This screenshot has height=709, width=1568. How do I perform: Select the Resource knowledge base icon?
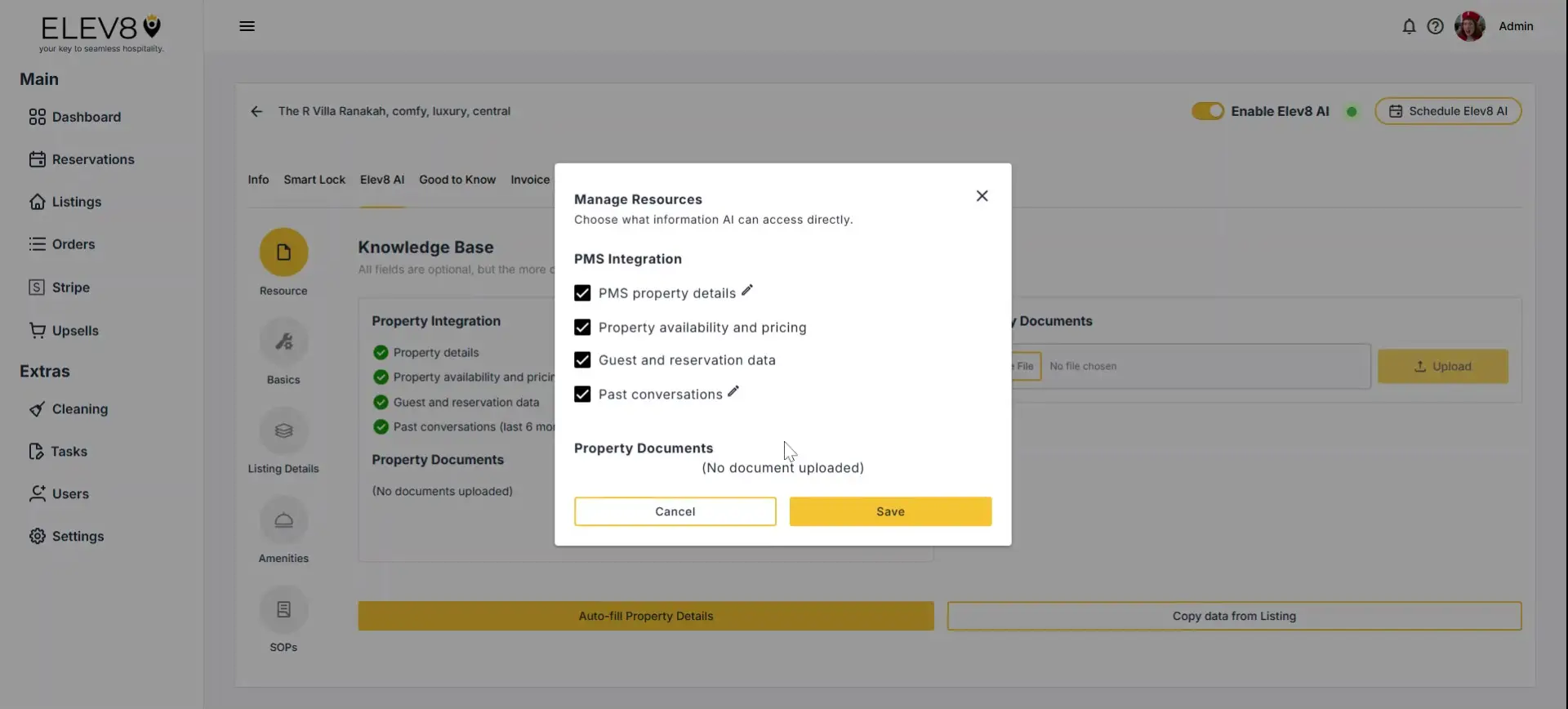(x=283, y=252)
